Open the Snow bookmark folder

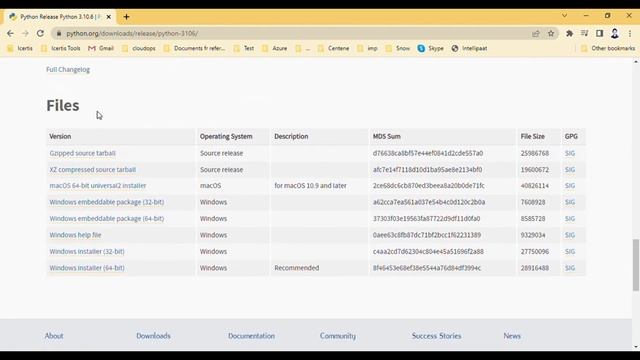[398, 48]
